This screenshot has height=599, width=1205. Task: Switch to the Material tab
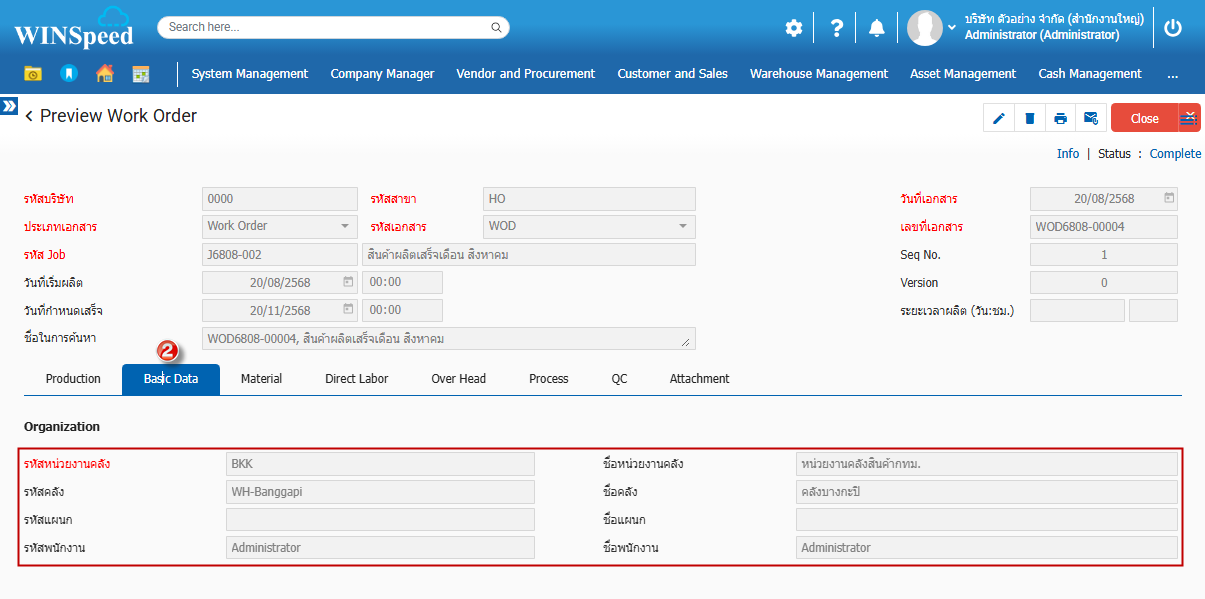(261, 379)
